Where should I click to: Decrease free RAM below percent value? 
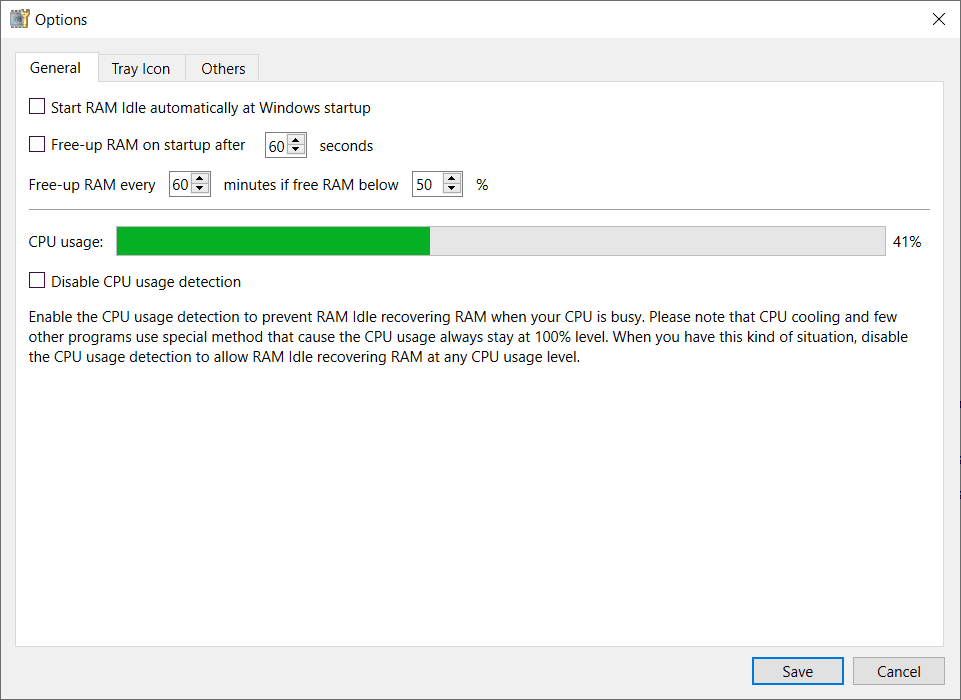point(452,189)
